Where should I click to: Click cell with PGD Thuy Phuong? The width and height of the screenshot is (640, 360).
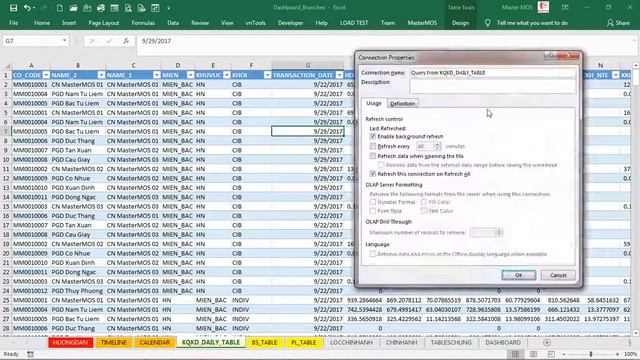78,291
